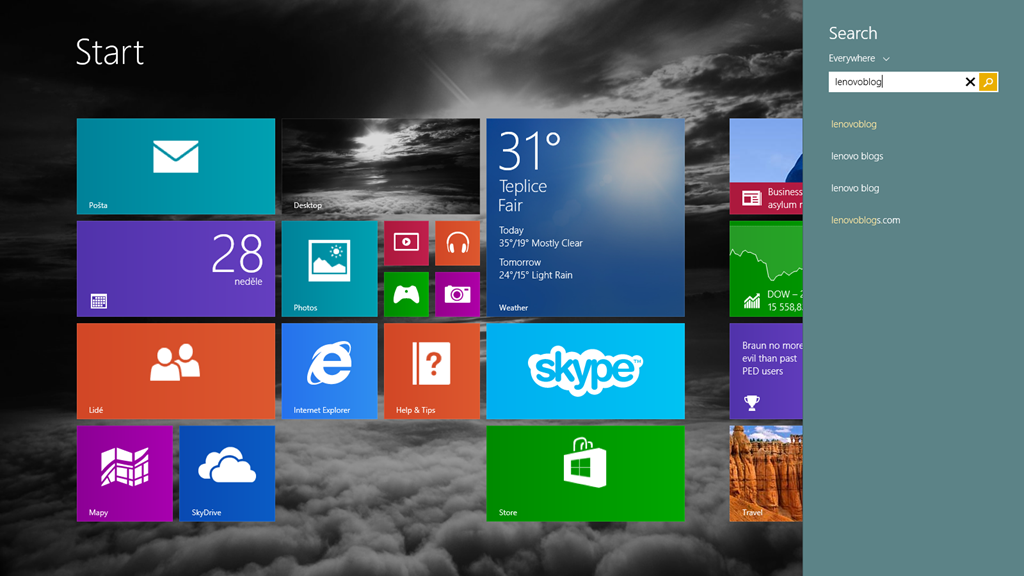Open the Camera tile

457,294
